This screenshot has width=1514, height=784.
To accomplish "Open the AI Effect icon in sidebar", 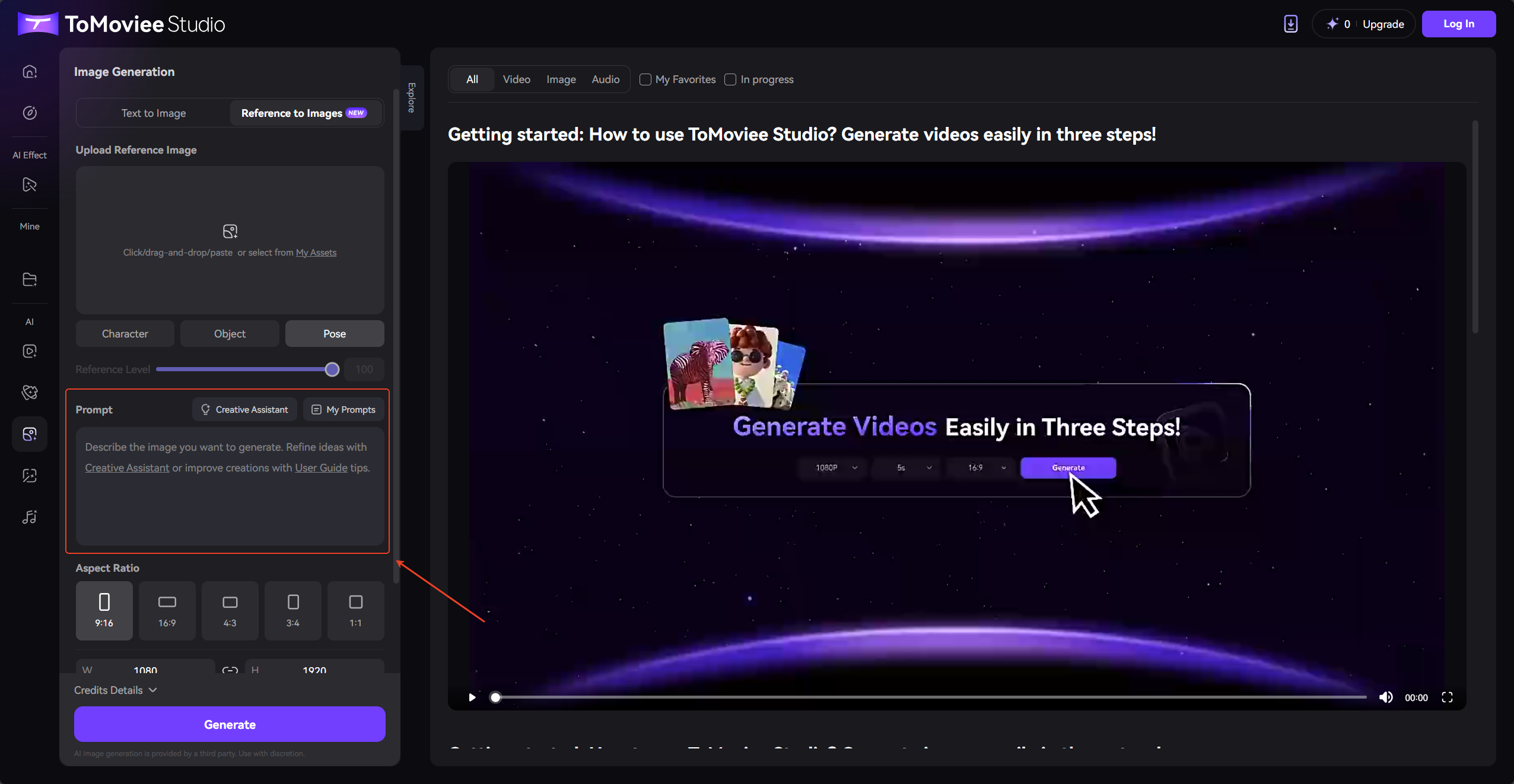I will click(x=30, y=184).
